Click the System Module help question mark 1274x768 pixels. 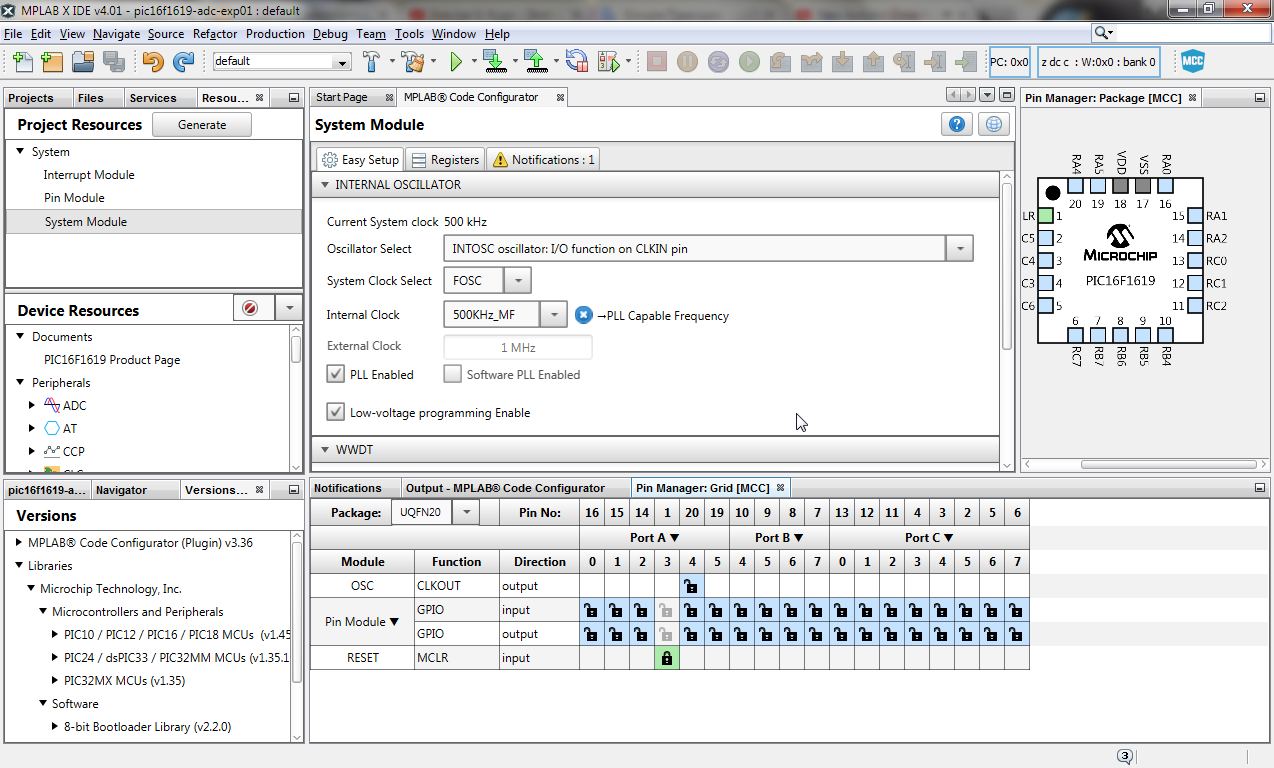[x=956, y=123]
